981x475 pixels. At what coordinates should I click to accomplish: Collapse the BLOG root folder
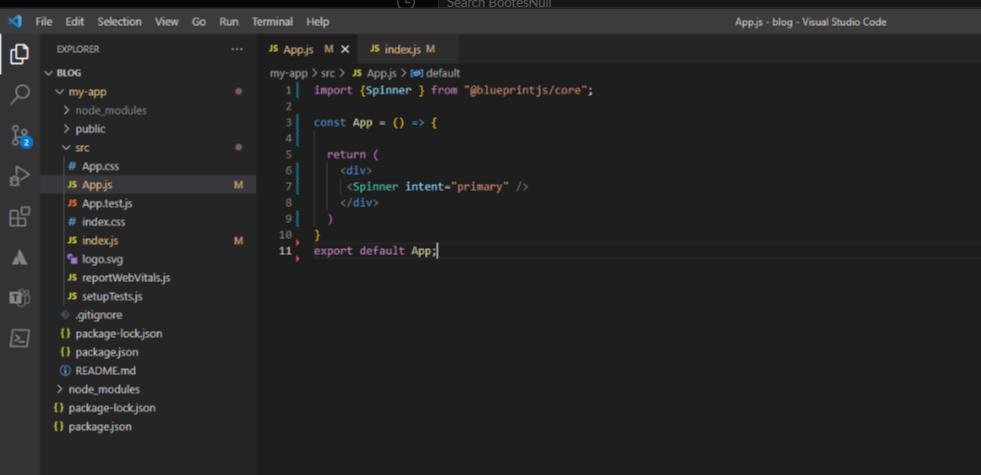68,73
